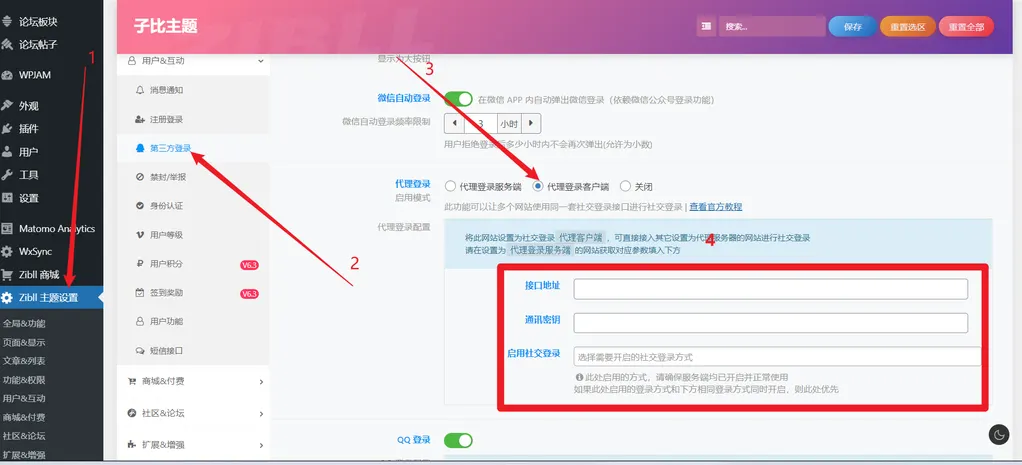Open 功能&权限 submenu item
The image size is (1022, 465).
[x=24, y=380]
